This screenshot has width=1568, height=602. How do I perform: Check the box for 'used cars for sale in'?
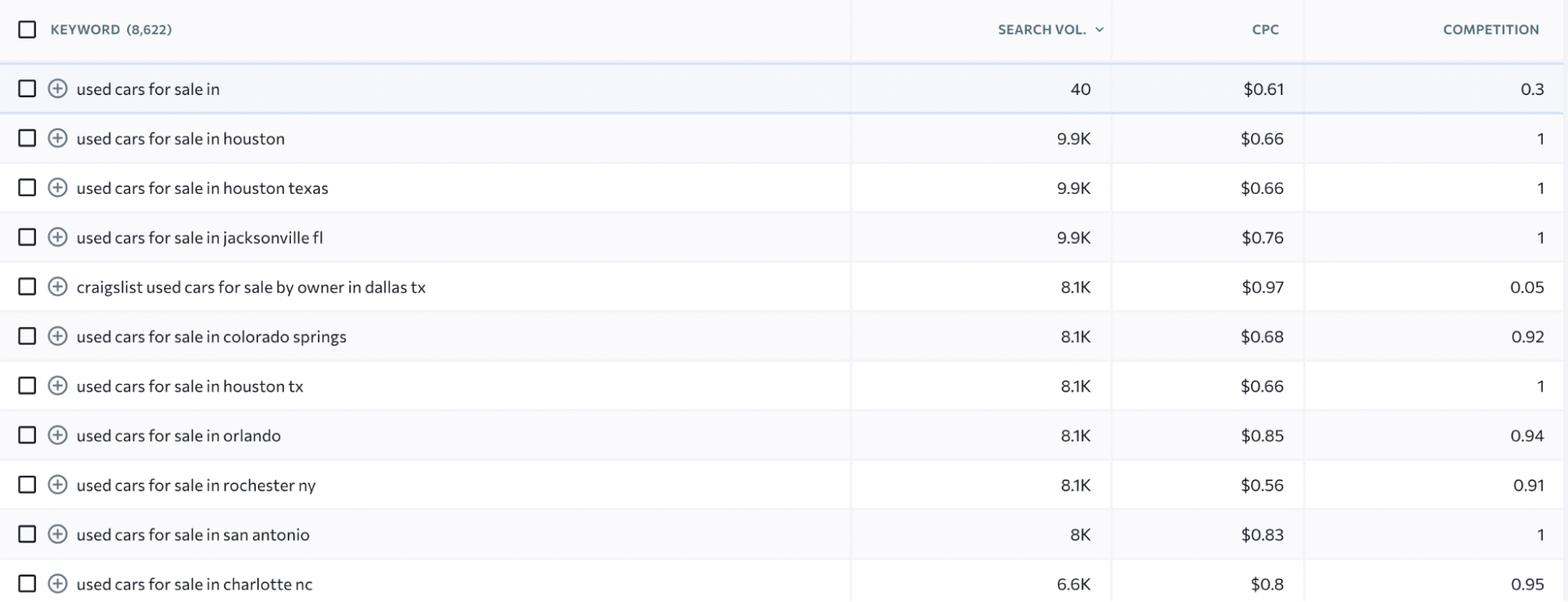[x=27, y=89]
